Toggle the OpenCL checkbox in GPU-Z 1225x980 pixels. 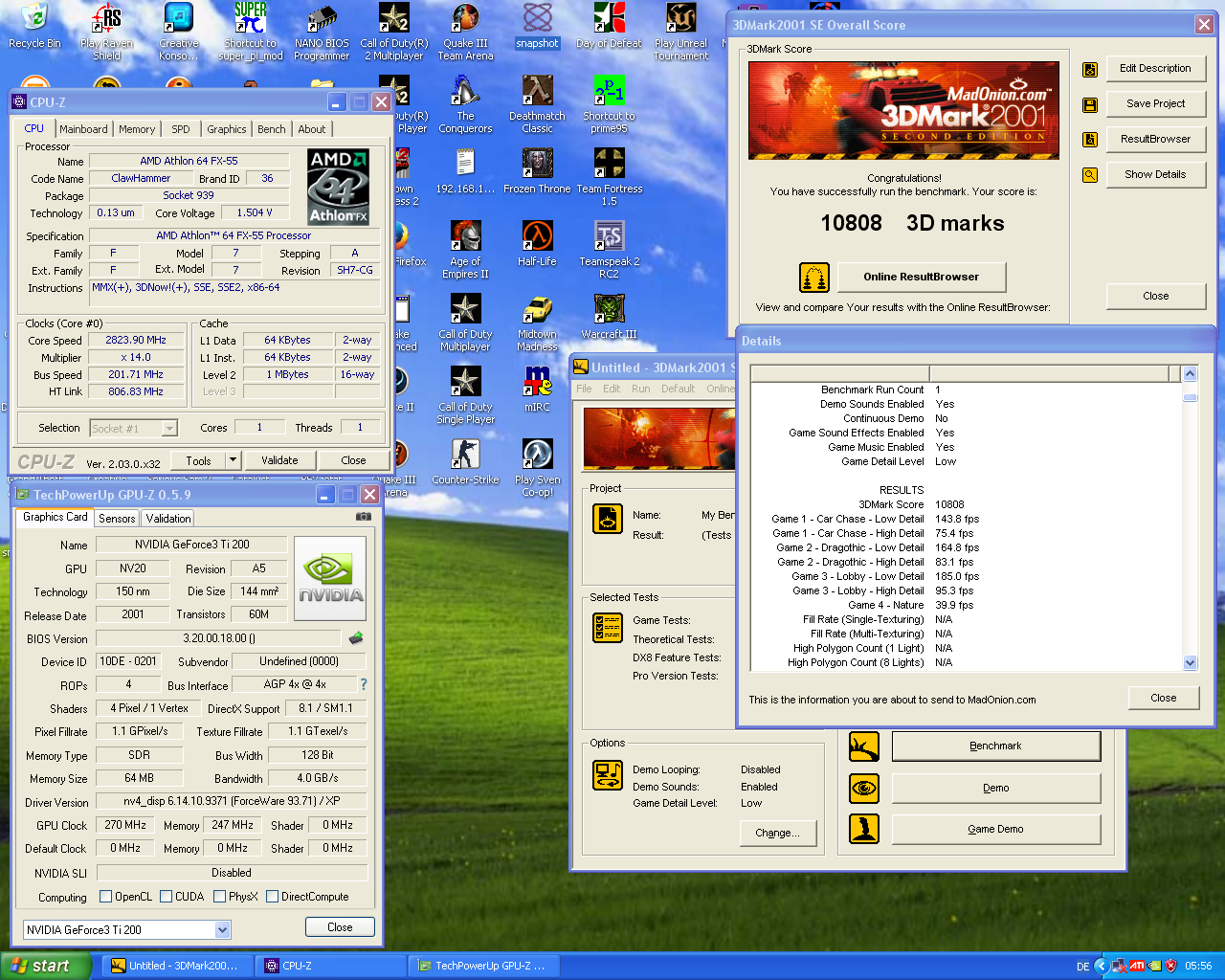pyautogui.click(x=104, y=896)
